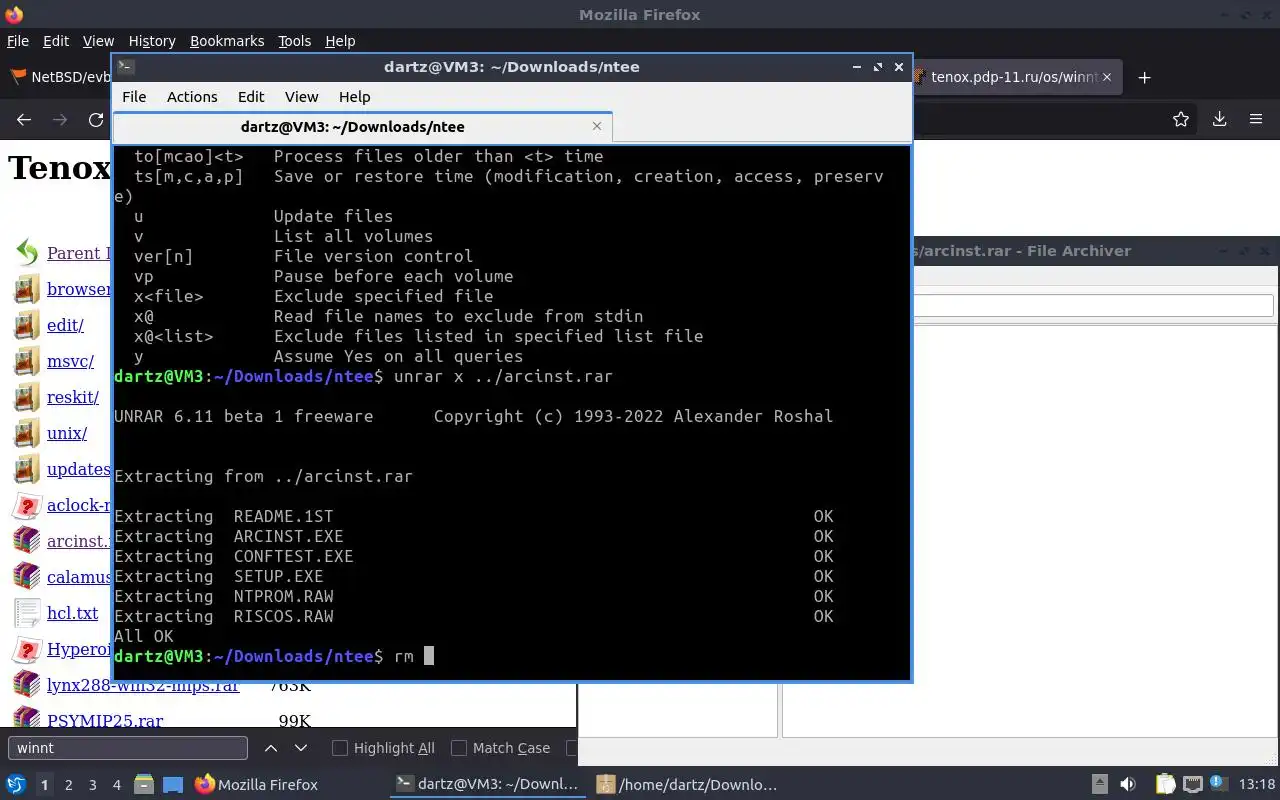Click the show desktop icon in the taskbar
Image resolution: width=1280 pixels, height=800 pixels.
tap(172, 785)
